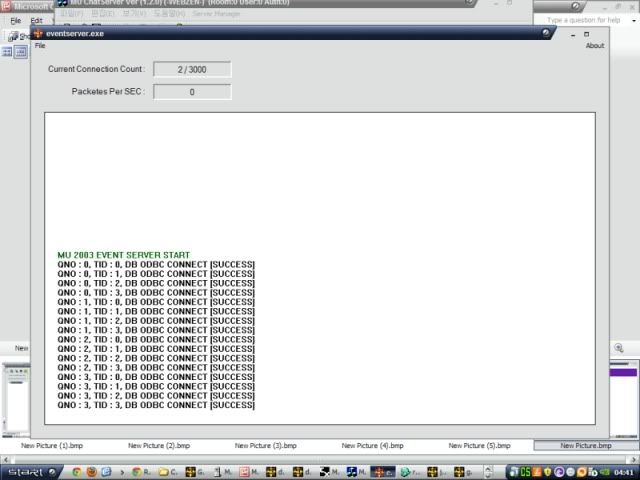Viewport: 640px width, 480px height.
Task: Click the magnifier icon at right edge
Action: tap(619, 348)
